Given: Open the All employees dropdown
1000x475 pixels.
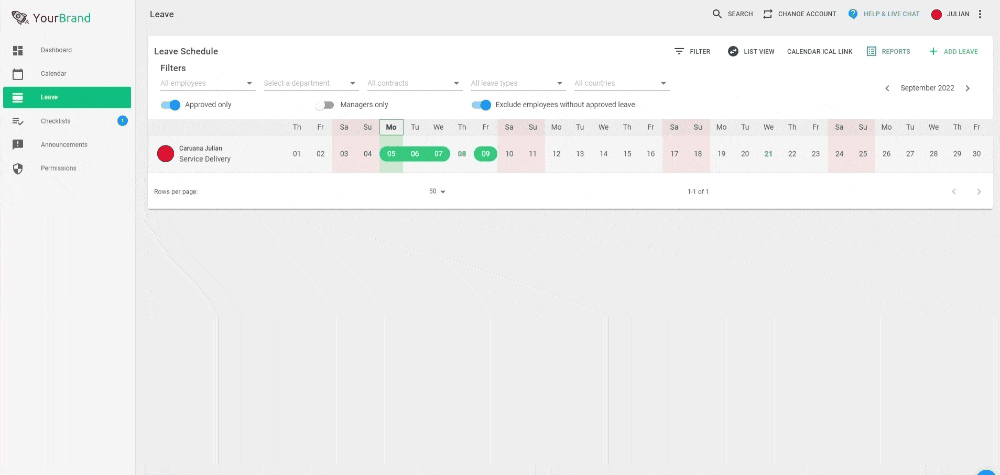Looking at the screenshot, I should click(x=207, y=84).
